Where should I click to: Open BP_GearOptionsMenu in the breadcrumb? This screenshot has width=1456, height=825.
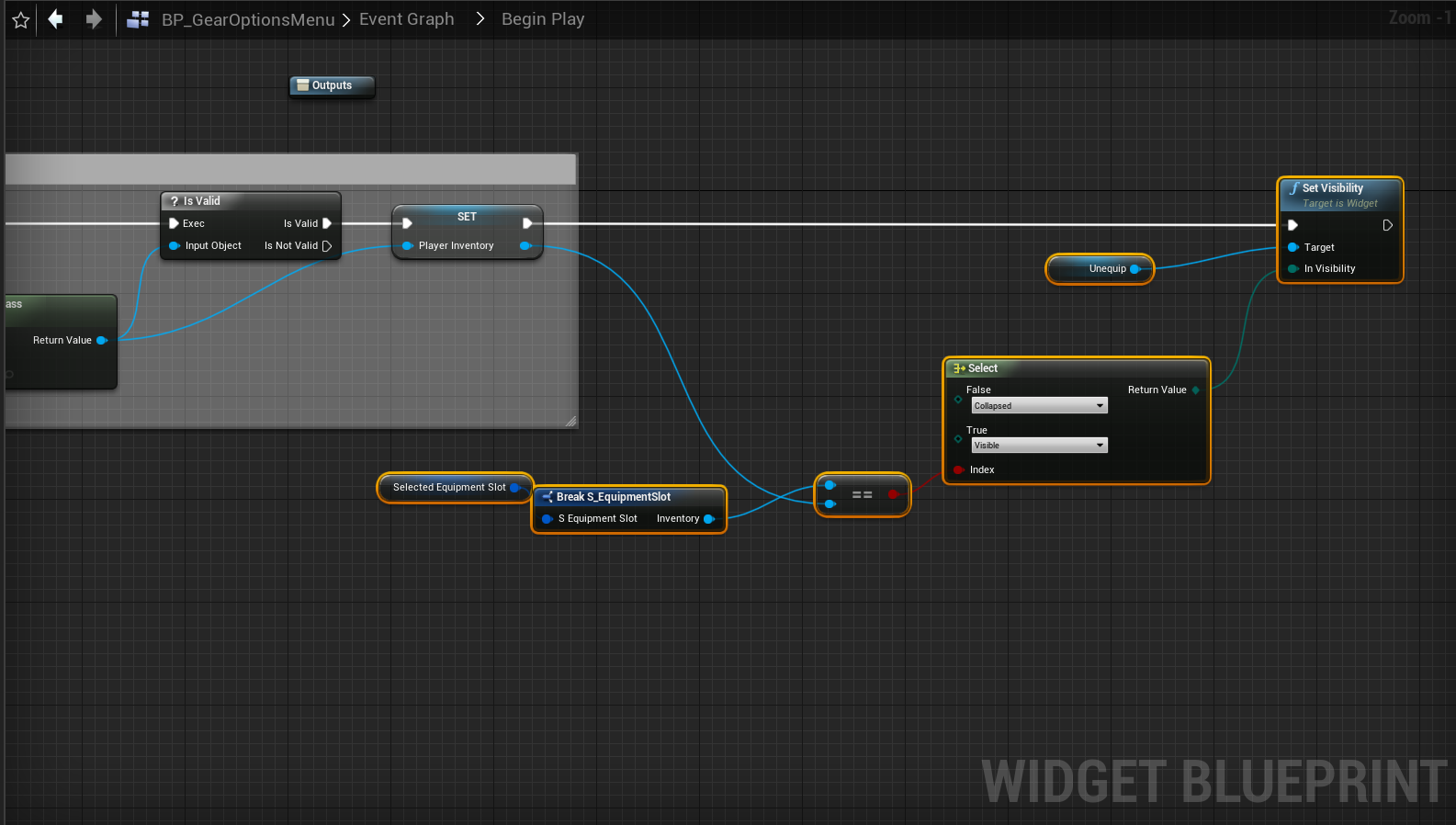[248, 19]
